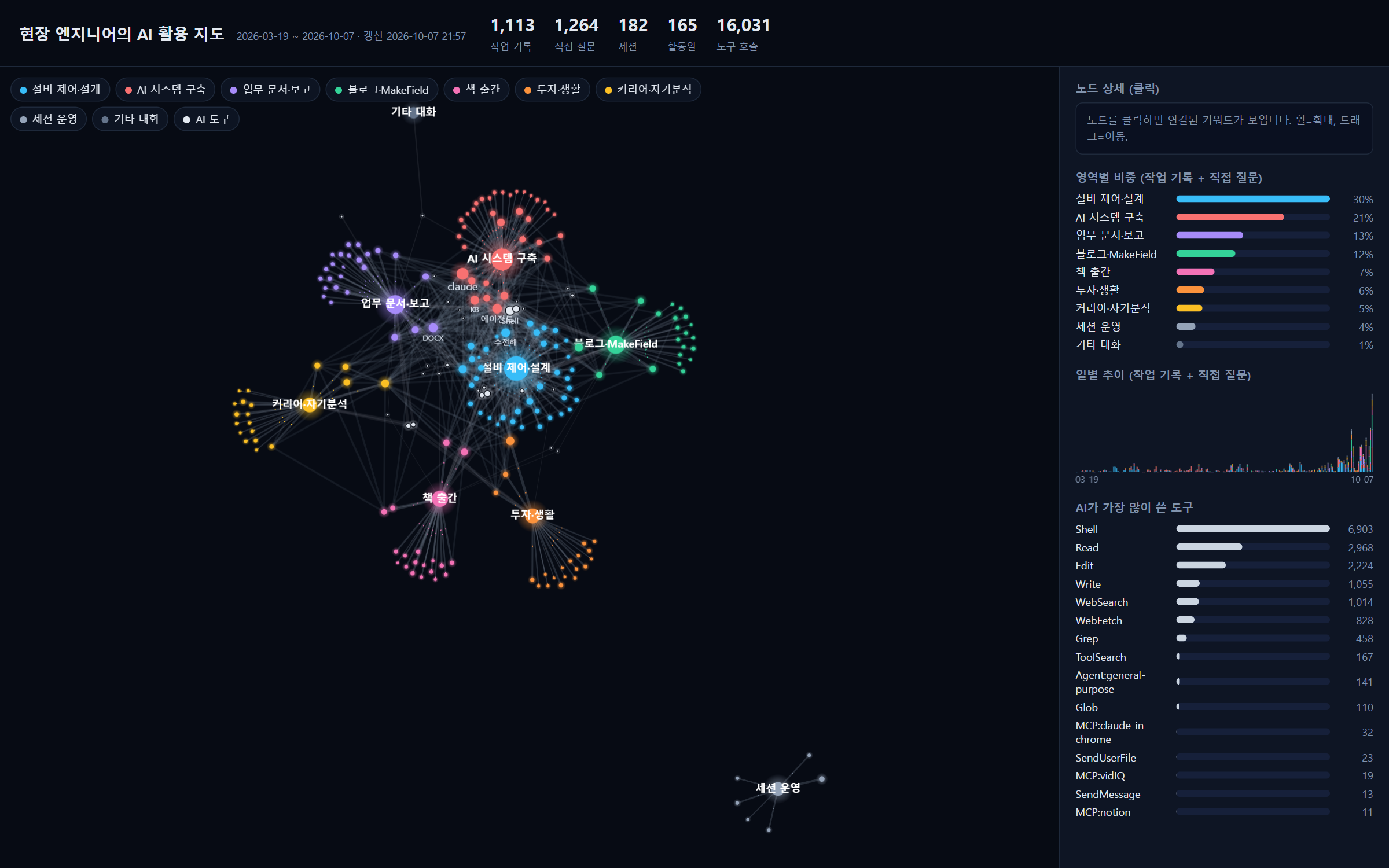Select the 업무 문서·보고 hub node
Screen dimensions: 1389x868
coord(395,303)
